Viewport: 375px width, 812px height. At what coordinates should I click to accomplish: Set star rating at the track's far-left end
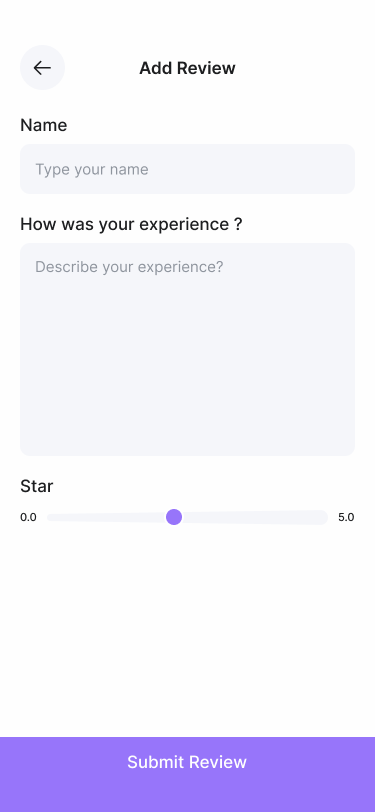tap(51, 517)
